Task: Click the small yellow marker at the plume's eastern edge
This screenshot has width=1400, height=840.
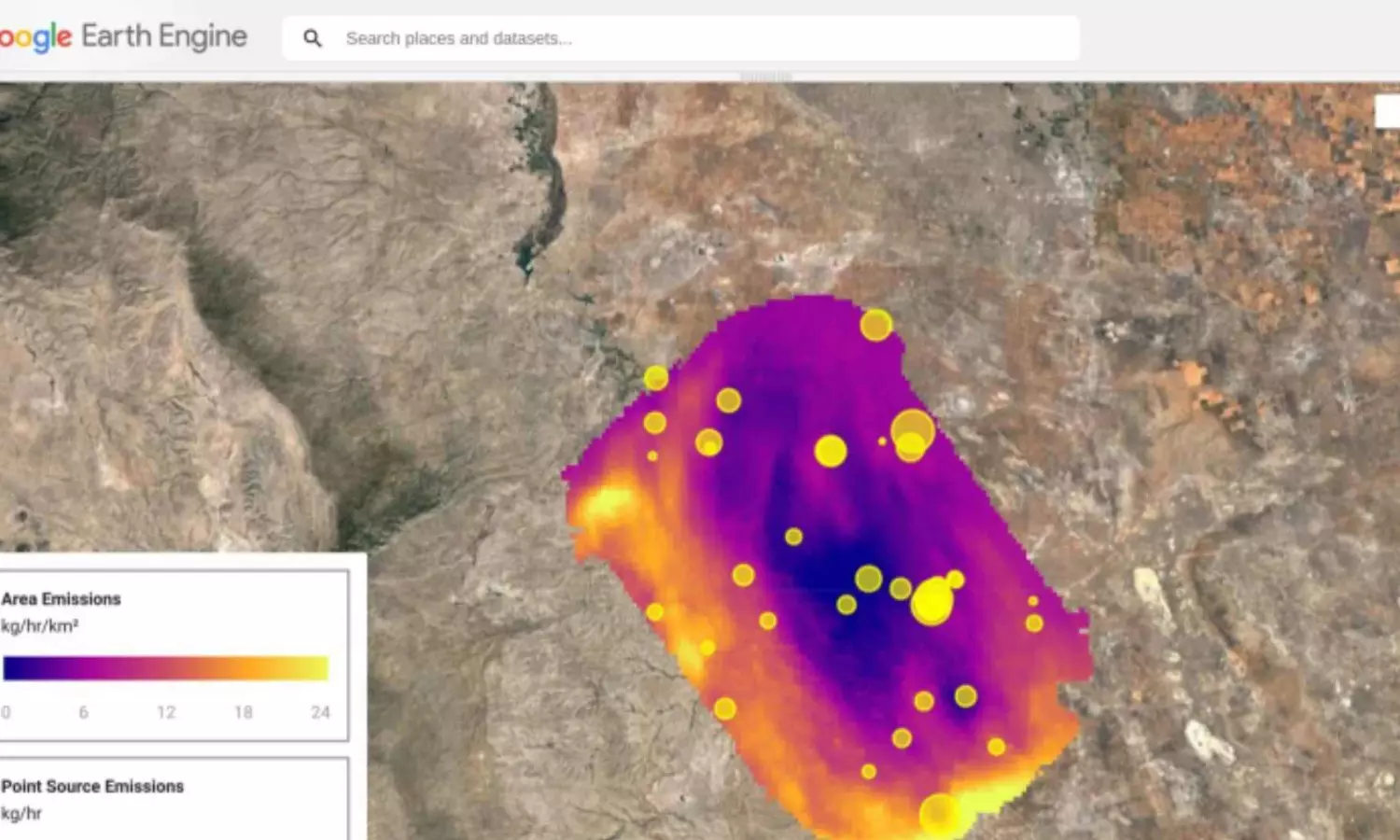Action: (x=1034, y=623)
